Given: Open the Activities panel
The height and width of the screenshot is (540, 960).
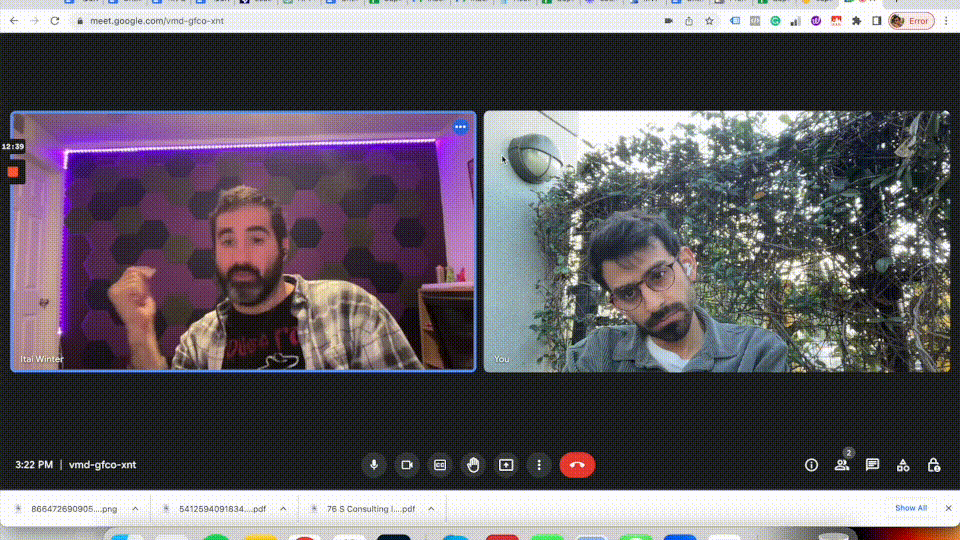Looking at the screenshot, I should click(x=903, y=465).
